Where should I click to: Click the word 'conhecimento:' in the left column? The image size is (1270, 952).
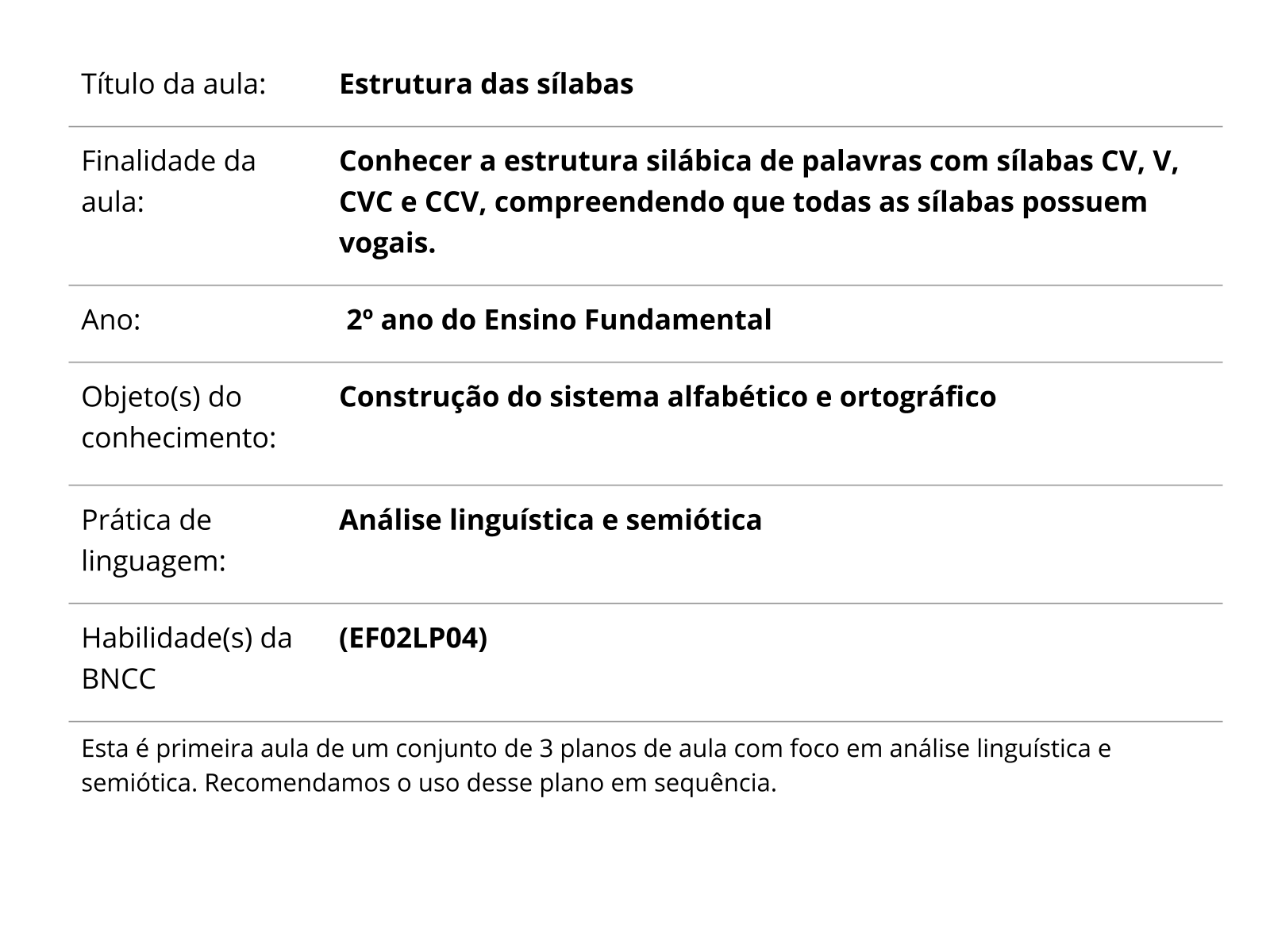(179, 438)
